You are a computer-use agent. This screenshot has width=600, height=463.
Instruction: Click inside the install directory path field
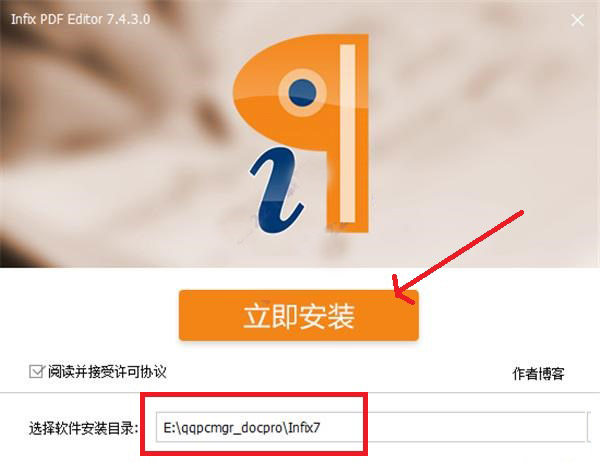pos(371,427)
